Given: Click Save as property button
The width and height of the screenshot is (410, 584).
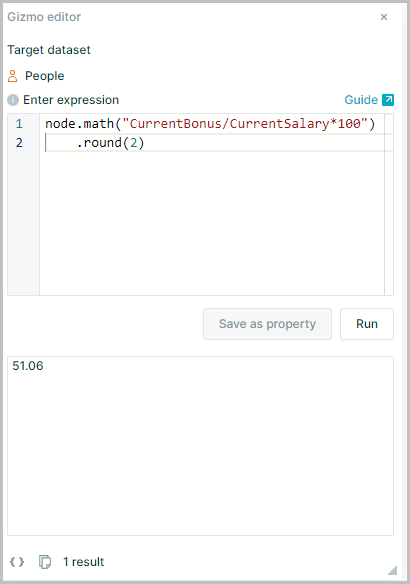Looking at the screenshot, I should click(x=267, y=324).
